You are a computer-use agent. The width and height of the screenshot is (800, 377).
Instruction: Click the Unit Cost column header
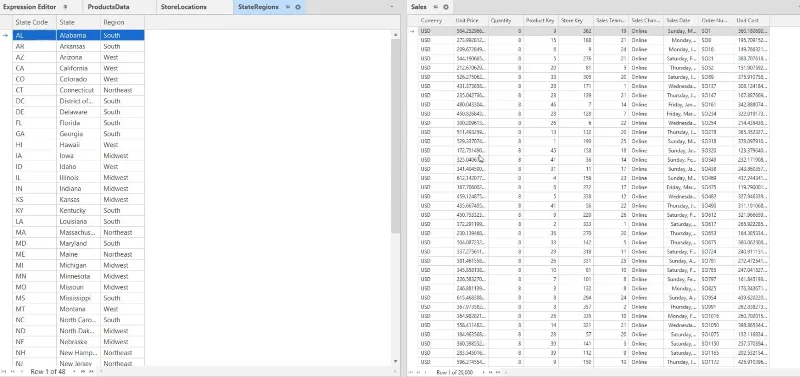pos(752,20)
